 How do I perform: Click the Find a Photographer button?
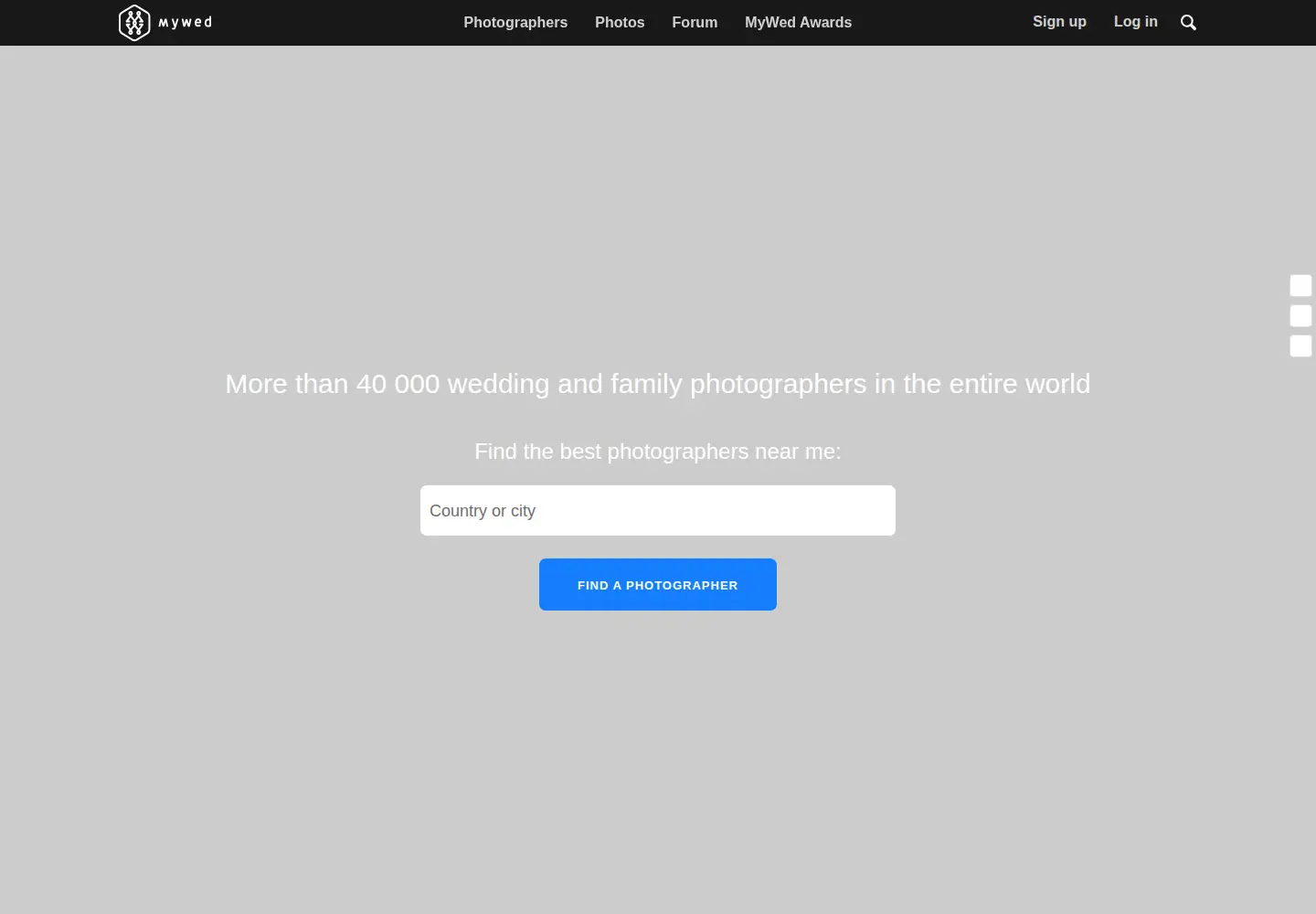(x=658, y=584)
